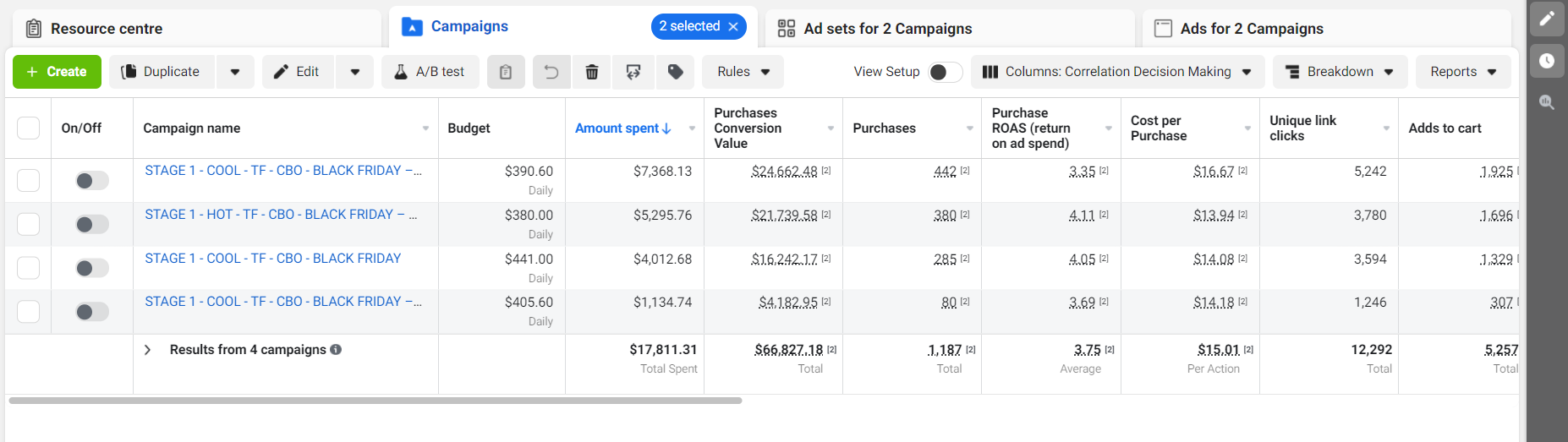The height and width of the screenshot is (442, 1568).
Task: Click the 4.11 ROAS value
Action: [1082, 216]
